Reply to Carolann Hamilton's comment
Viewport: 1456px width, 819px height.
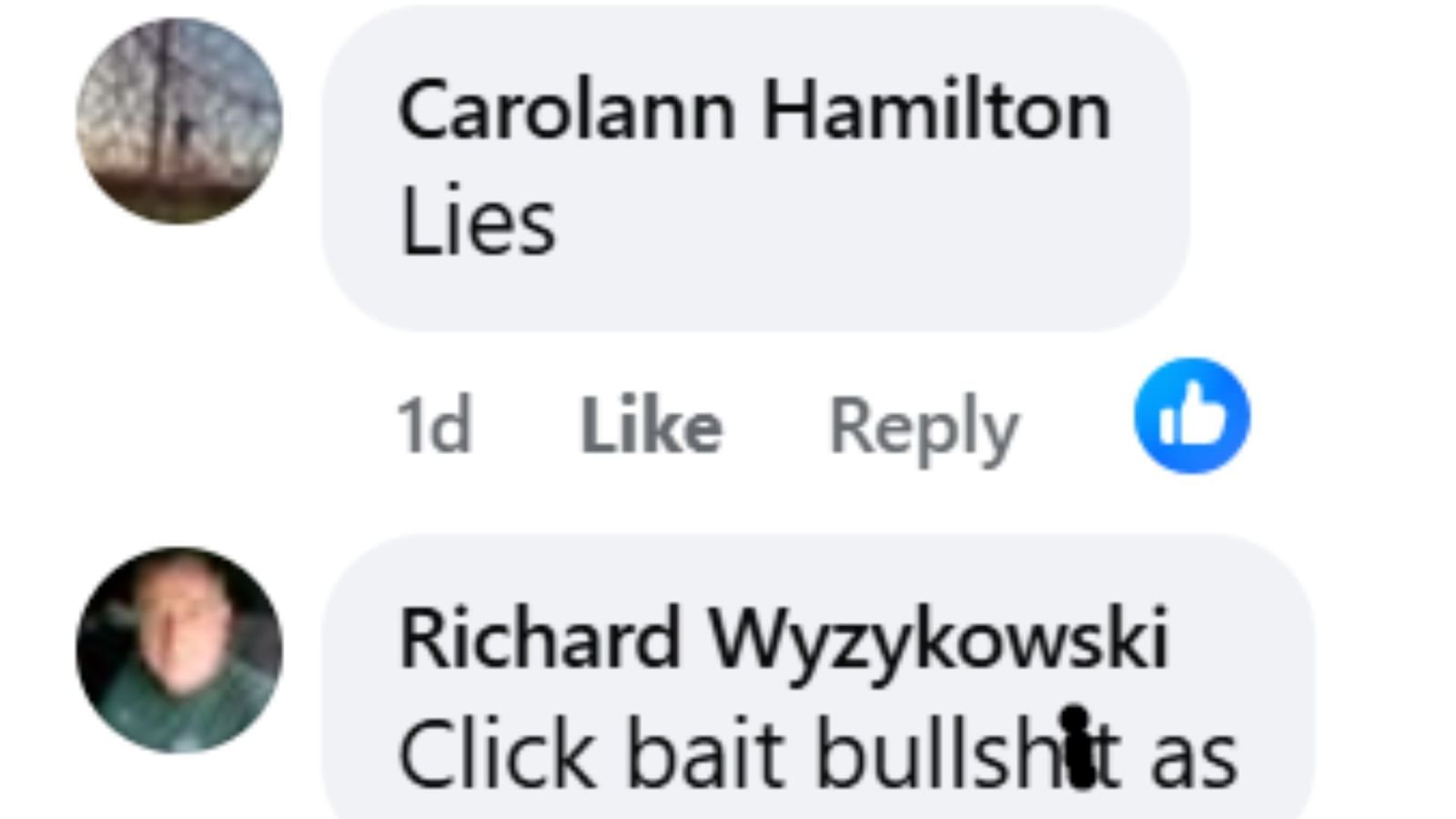tap(924, 428)
